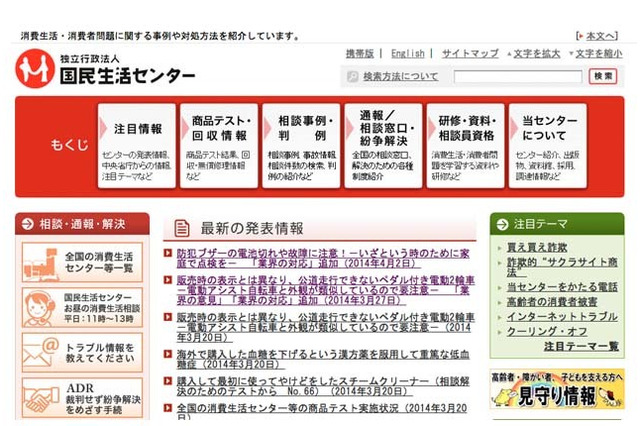Open the 当センターをかたる電話 theme link

pos(562,287)
